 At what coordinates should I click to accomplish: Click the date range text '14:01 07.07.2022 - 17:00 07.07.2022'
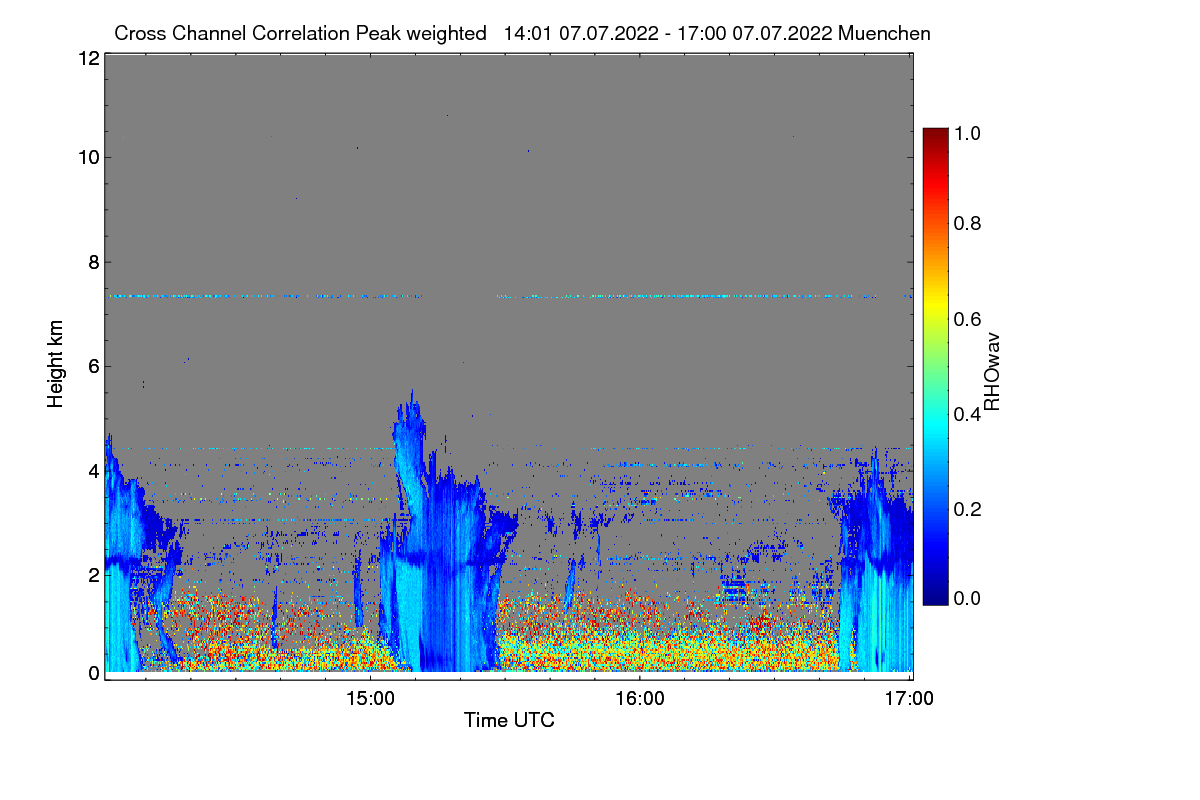[668, 33]
